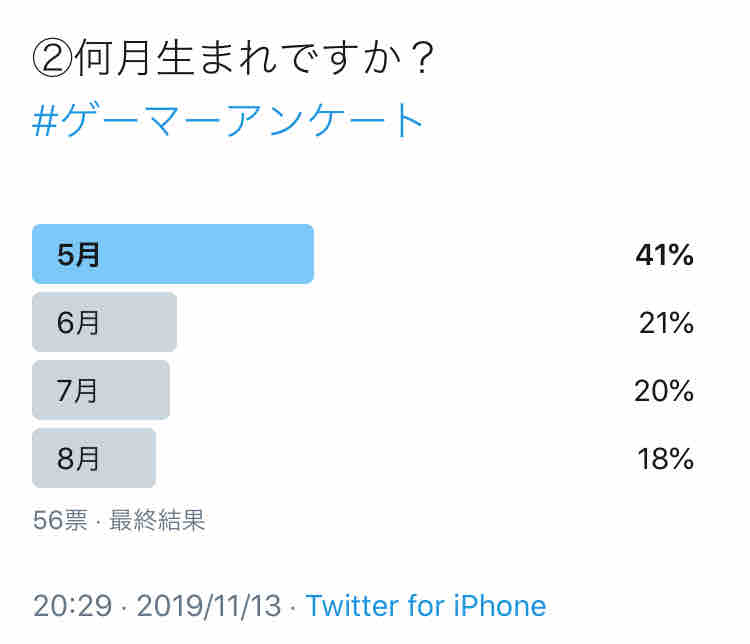Click the 56票 vote count
750x644 pixels.
(x=60, y=520)
